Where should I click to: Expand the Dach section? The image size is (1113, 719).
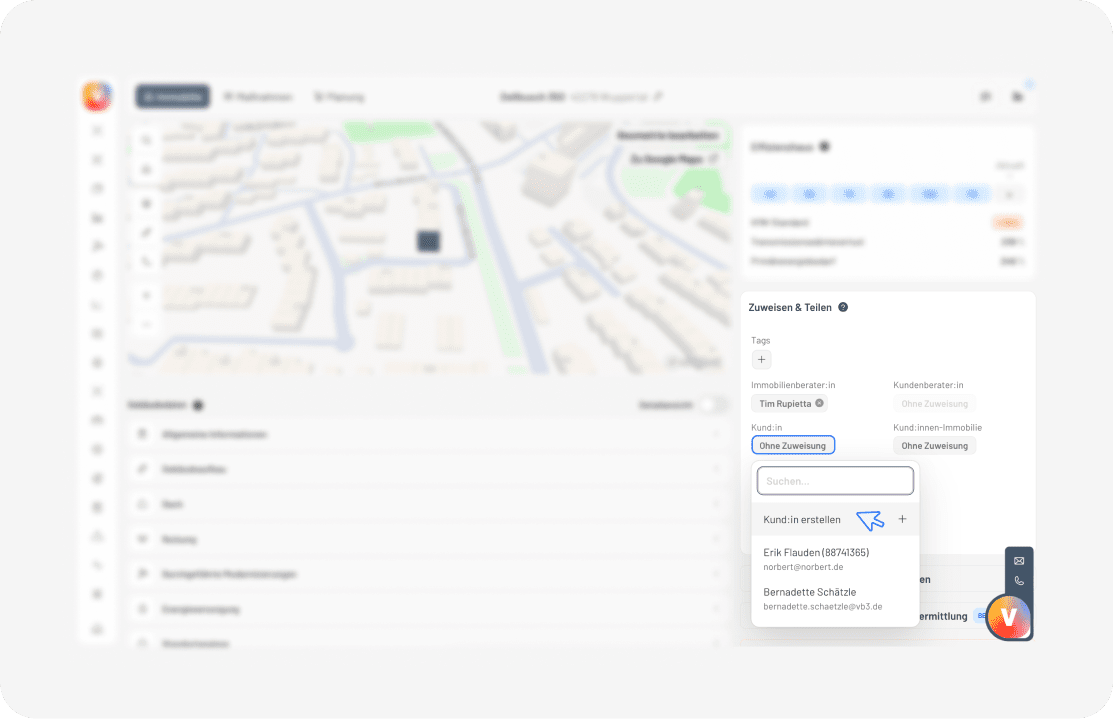tap(428, 504)
